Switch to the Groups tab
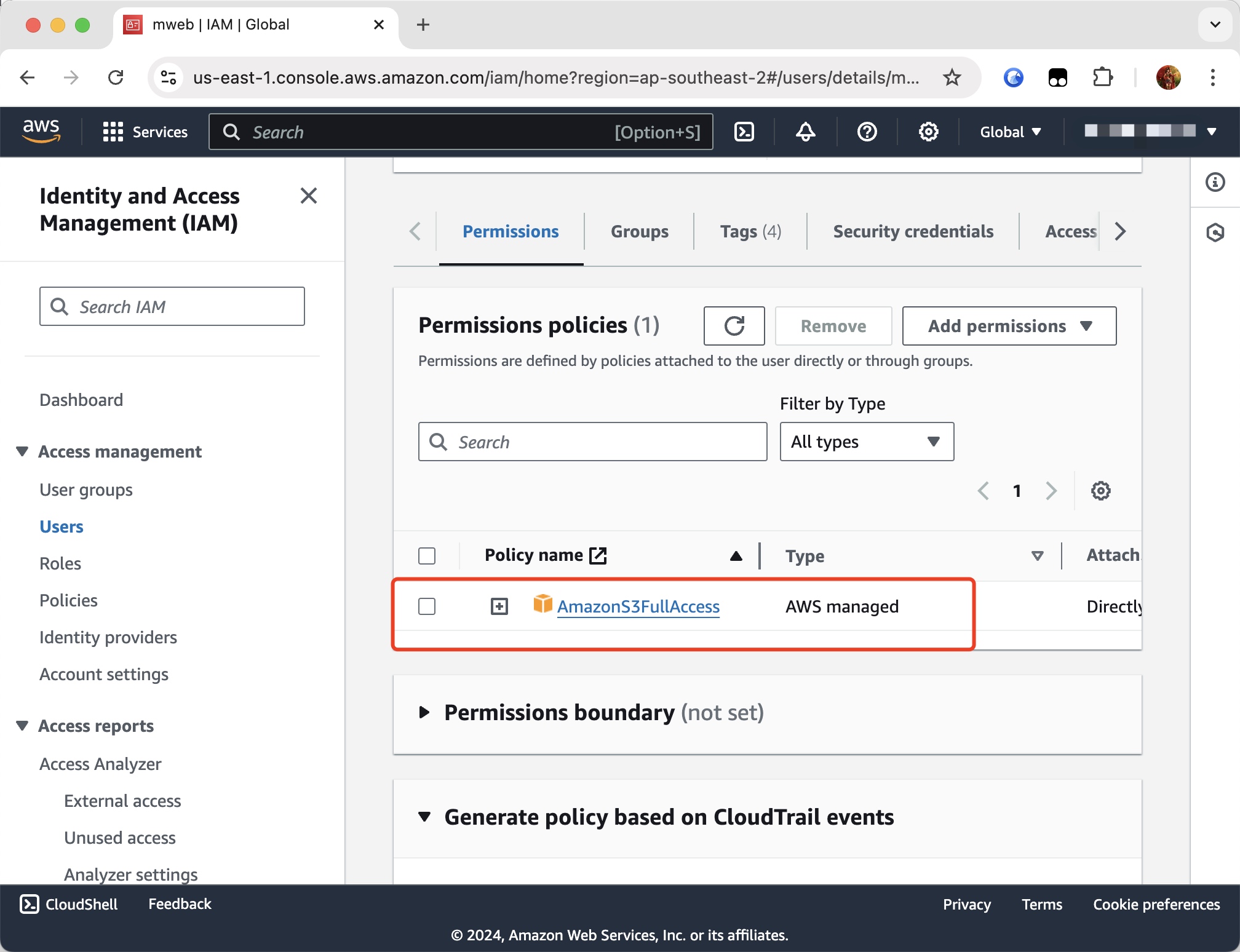 639,231
